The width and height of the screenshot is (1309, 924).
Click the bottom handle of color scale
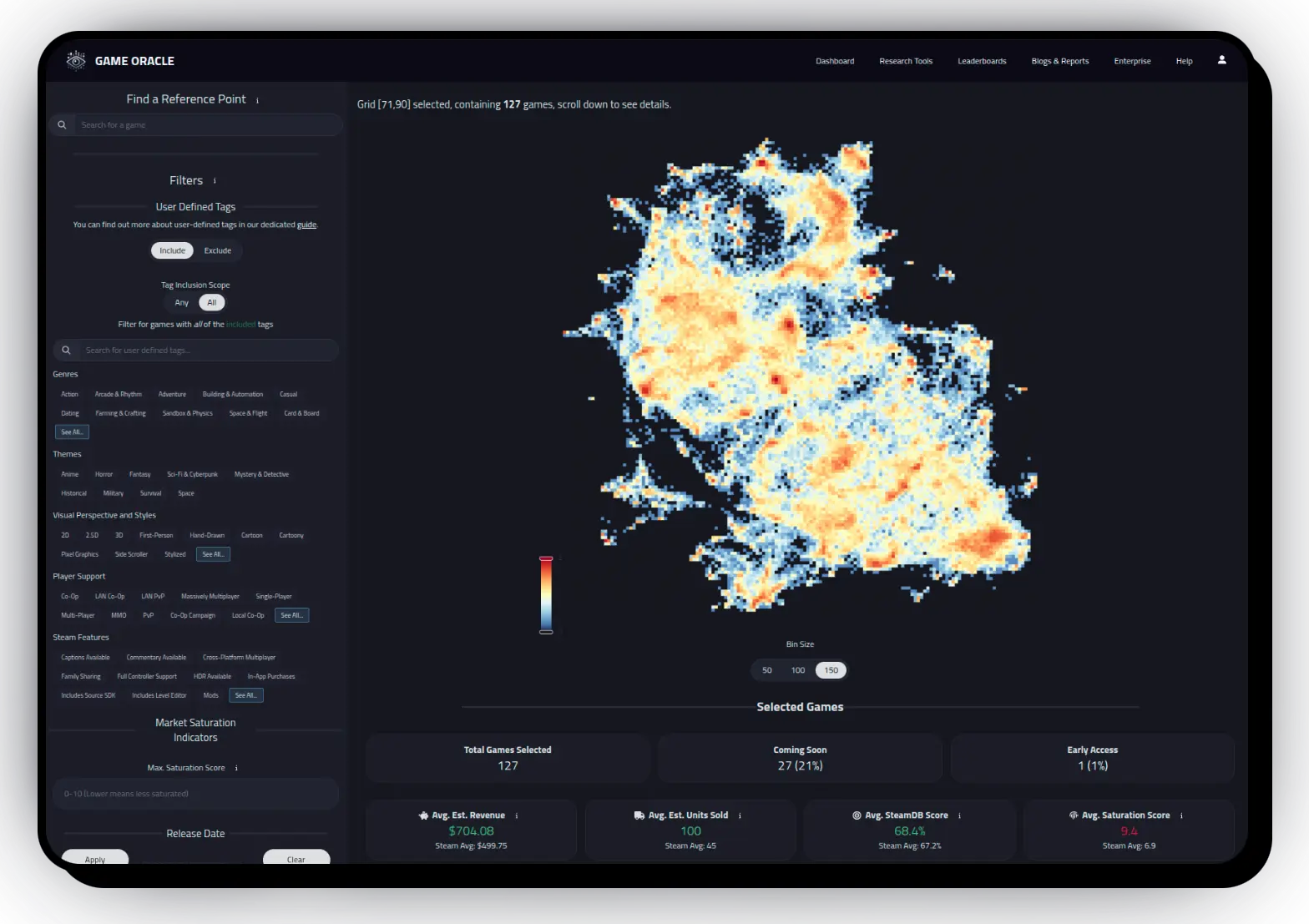(546, 632)
